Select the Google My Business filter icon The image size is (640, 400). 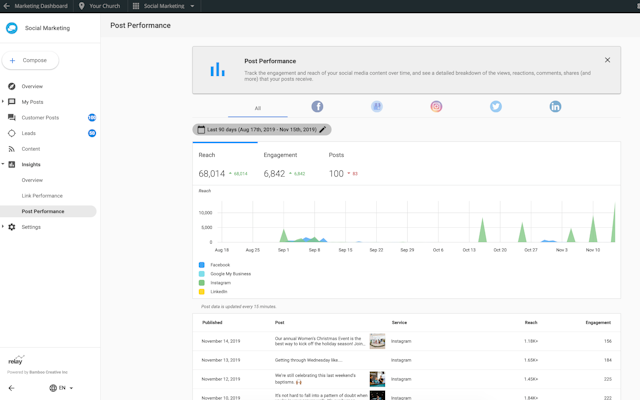pyautogui.click(x=377, y=106)
